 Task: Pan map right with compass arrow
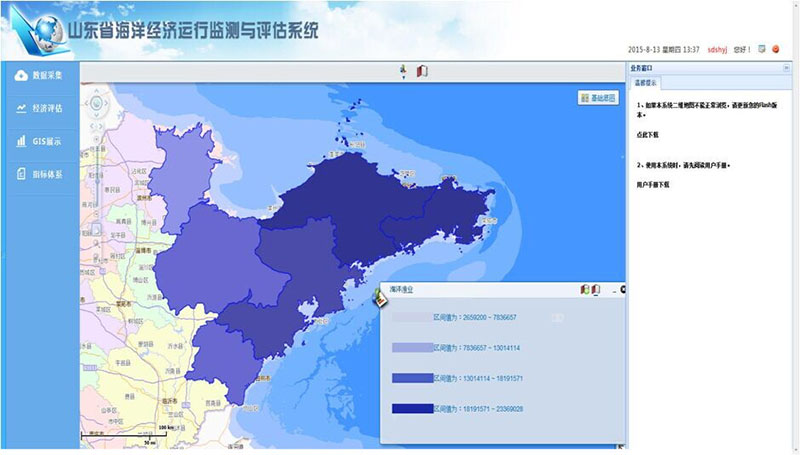coord(107,104)
